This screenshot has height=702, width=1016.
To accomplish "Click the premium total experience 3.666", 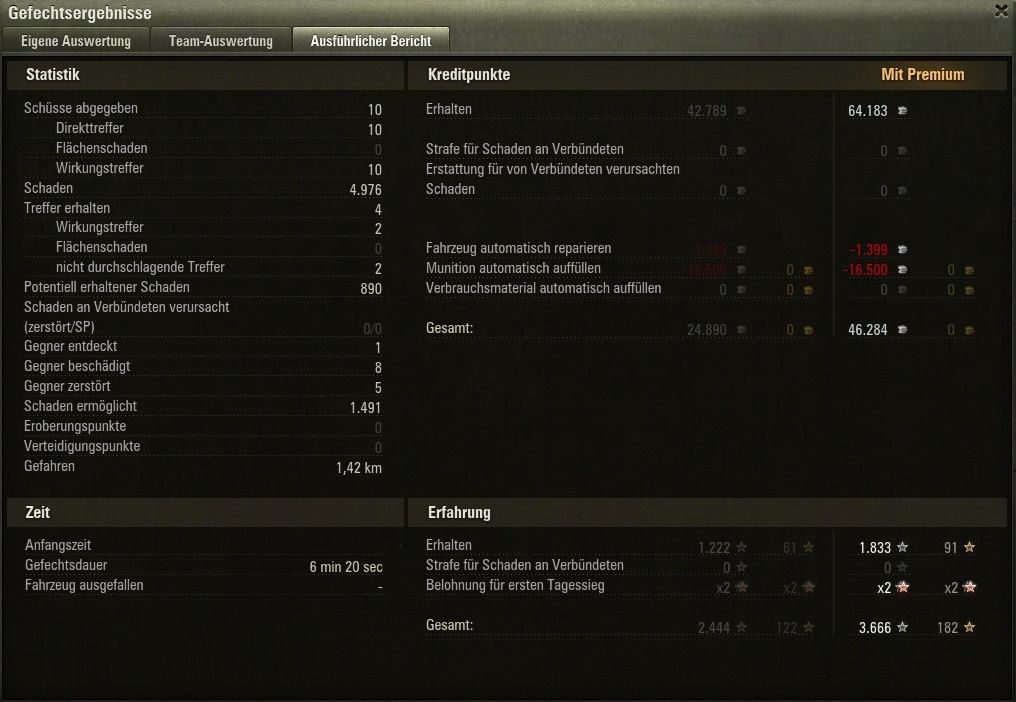I will (x=875, y=627).
